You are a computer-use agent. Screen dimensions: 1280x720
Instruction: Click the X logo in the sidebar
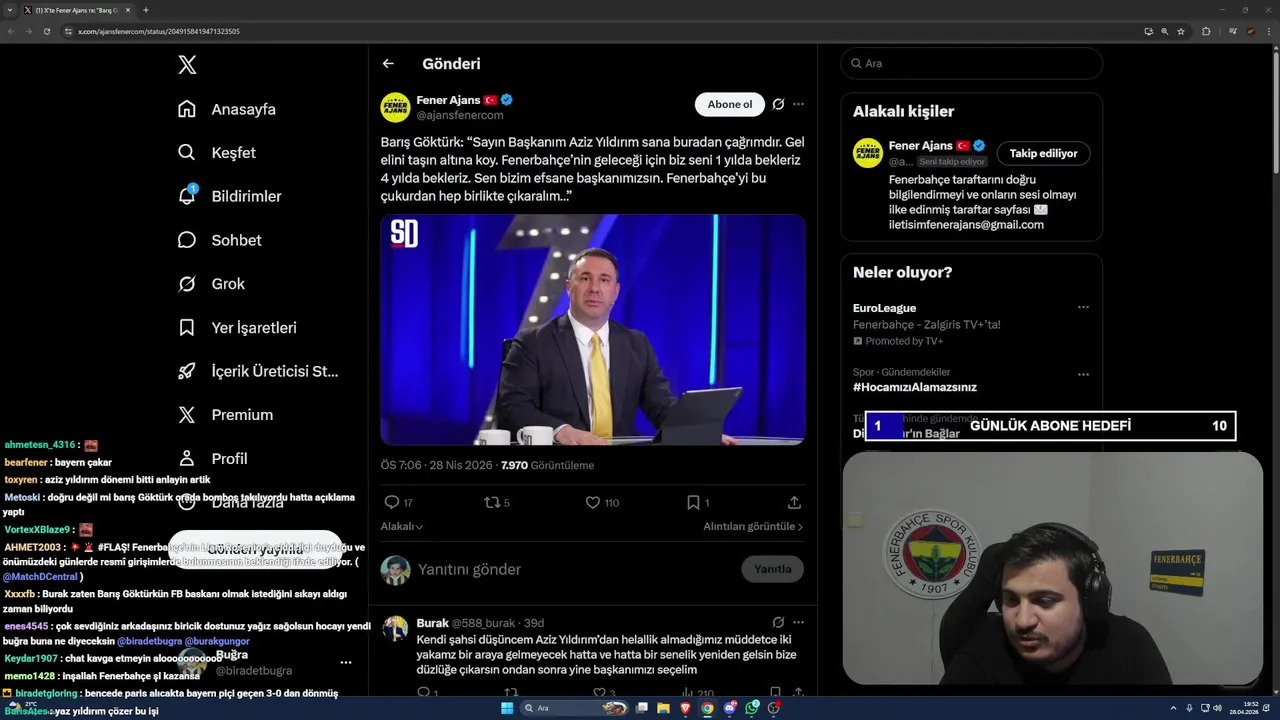coord(187,65)
